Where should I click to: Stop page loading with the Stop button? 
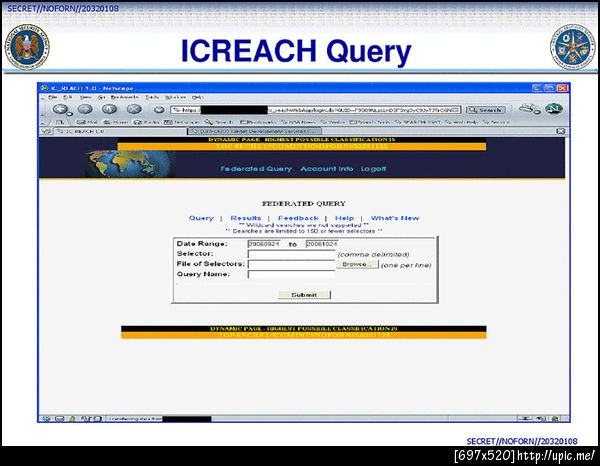point(134,109)
